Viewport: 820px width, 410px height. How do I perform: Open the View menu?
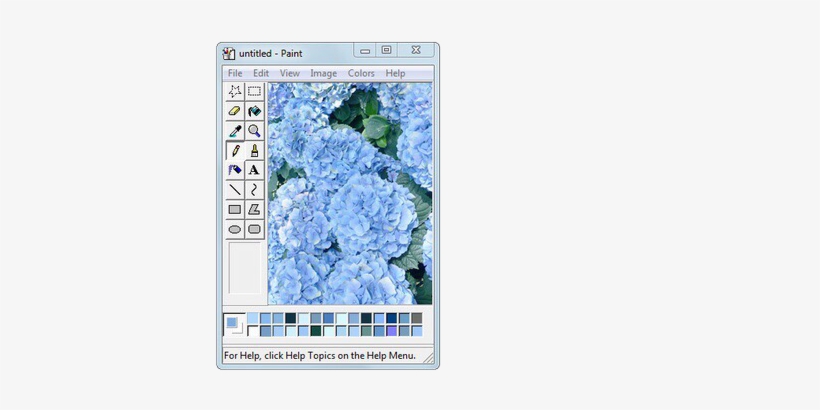pos(289,73)
